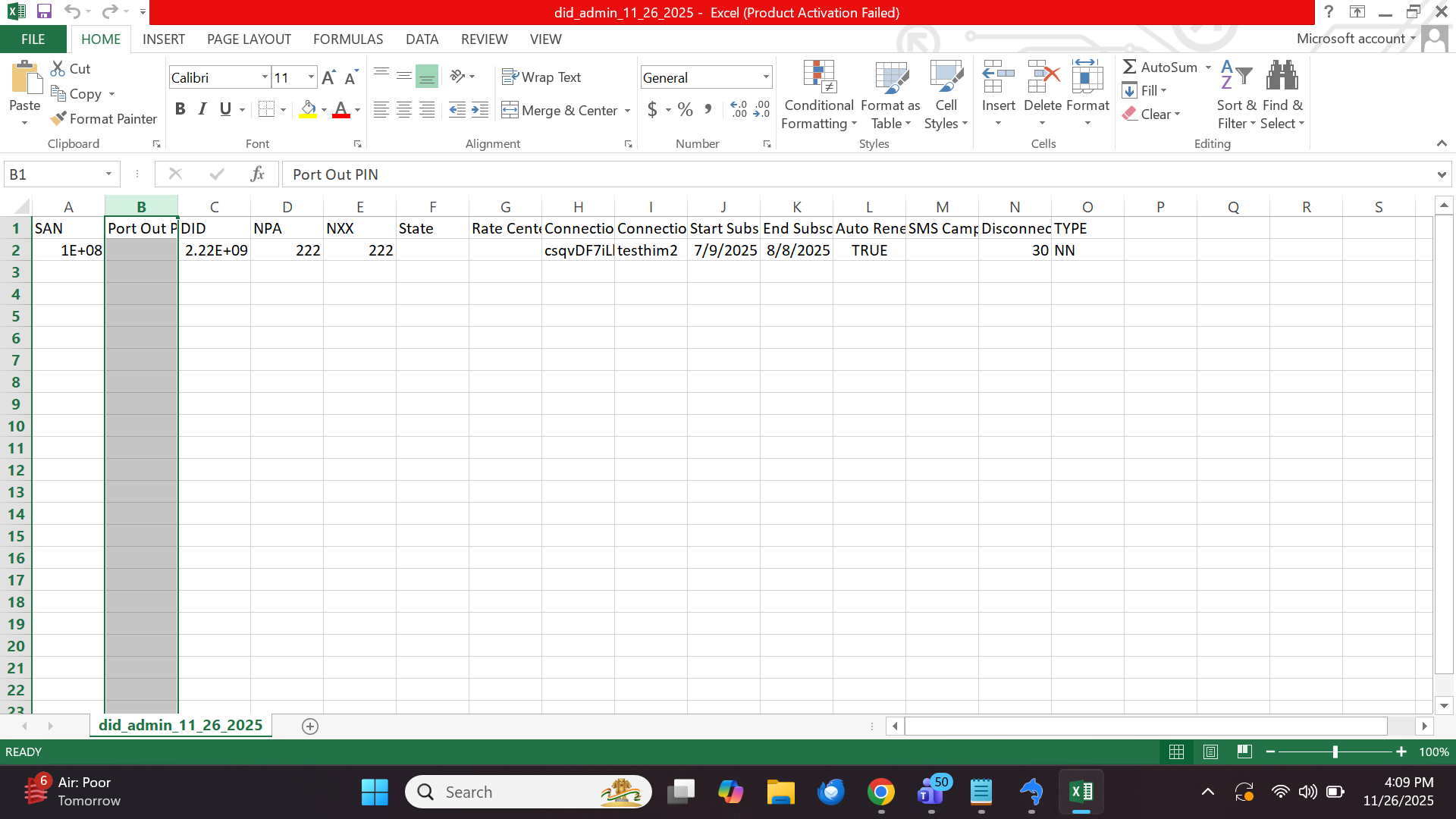
Task: Click the Find & Select binoculars icon
Action: (x=1282, y=76)
